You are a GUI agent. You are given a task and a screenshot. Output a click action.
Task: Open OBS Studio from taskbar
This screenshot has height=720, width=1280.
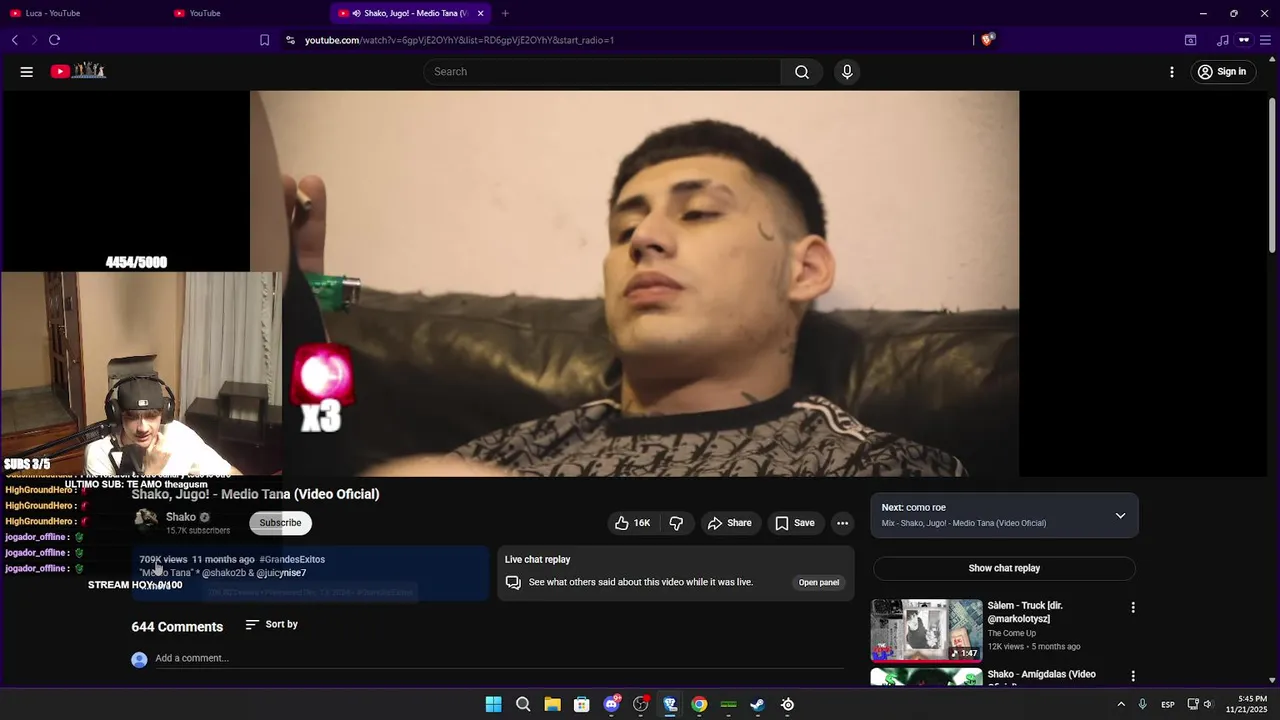click(641, 705)
